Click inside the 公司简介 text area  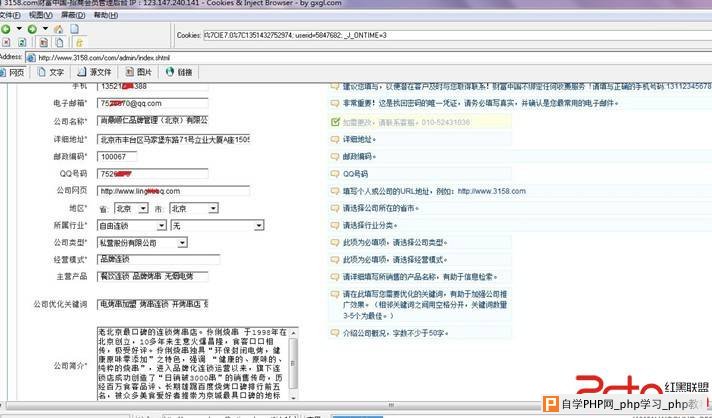193,364
